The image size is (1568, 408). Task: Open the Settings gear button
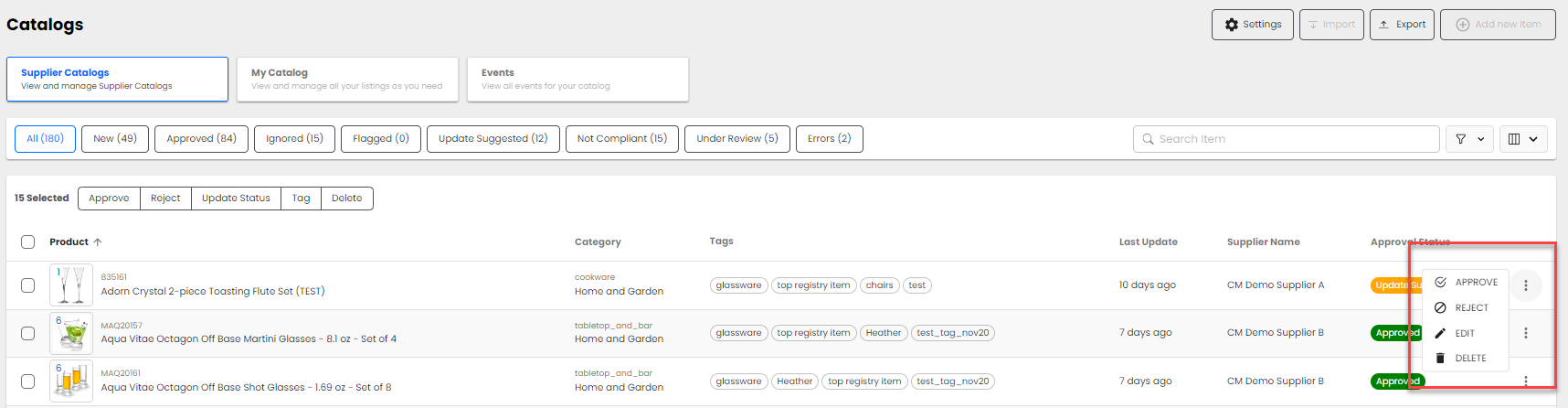tap(1253, 25)
